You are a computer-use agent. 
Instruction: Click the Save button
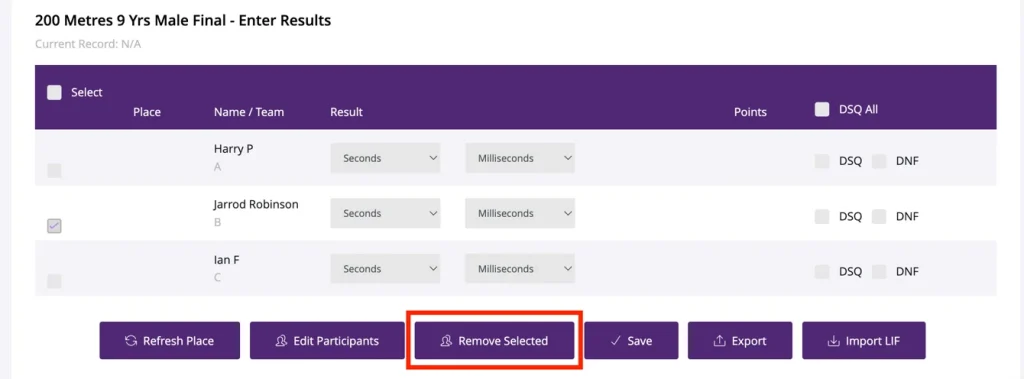[x=631, y=340]
